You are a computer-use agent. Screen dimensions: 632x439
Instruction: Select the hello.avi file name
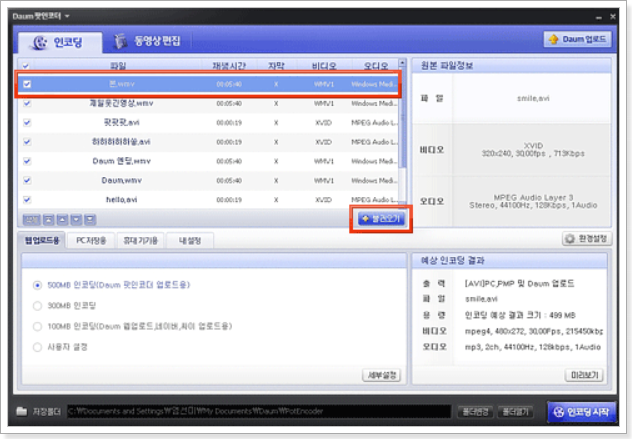coord(121,200)
